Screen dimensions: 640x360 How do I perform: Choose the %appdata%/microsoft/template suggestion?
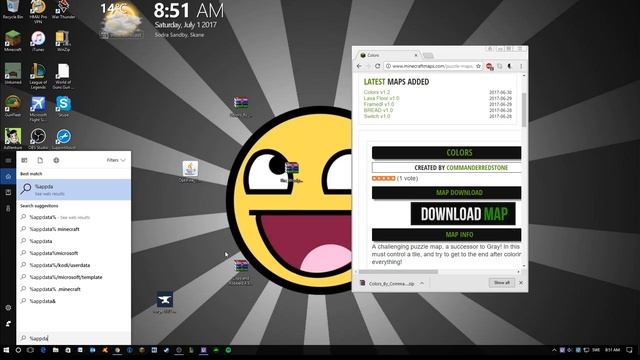click(74, 277)
